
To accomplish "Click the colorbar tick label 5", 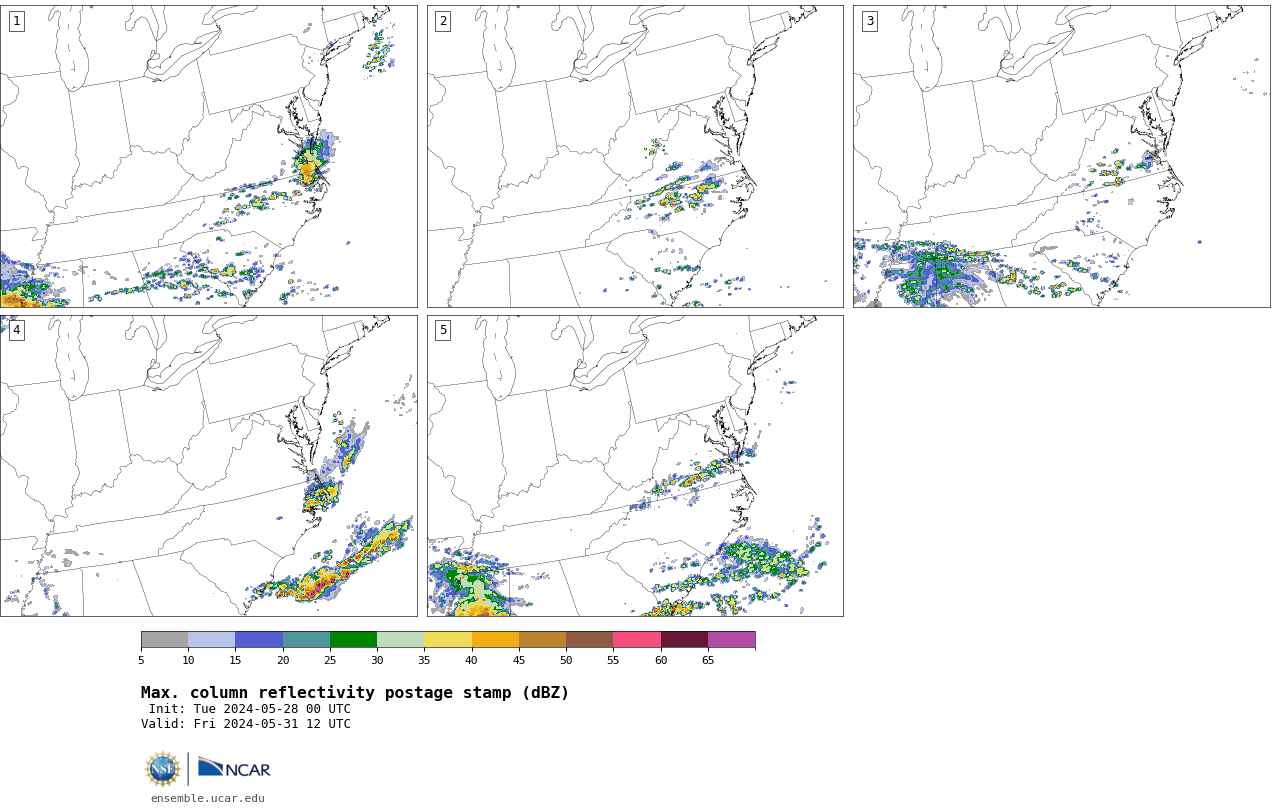I will [141, 660].
